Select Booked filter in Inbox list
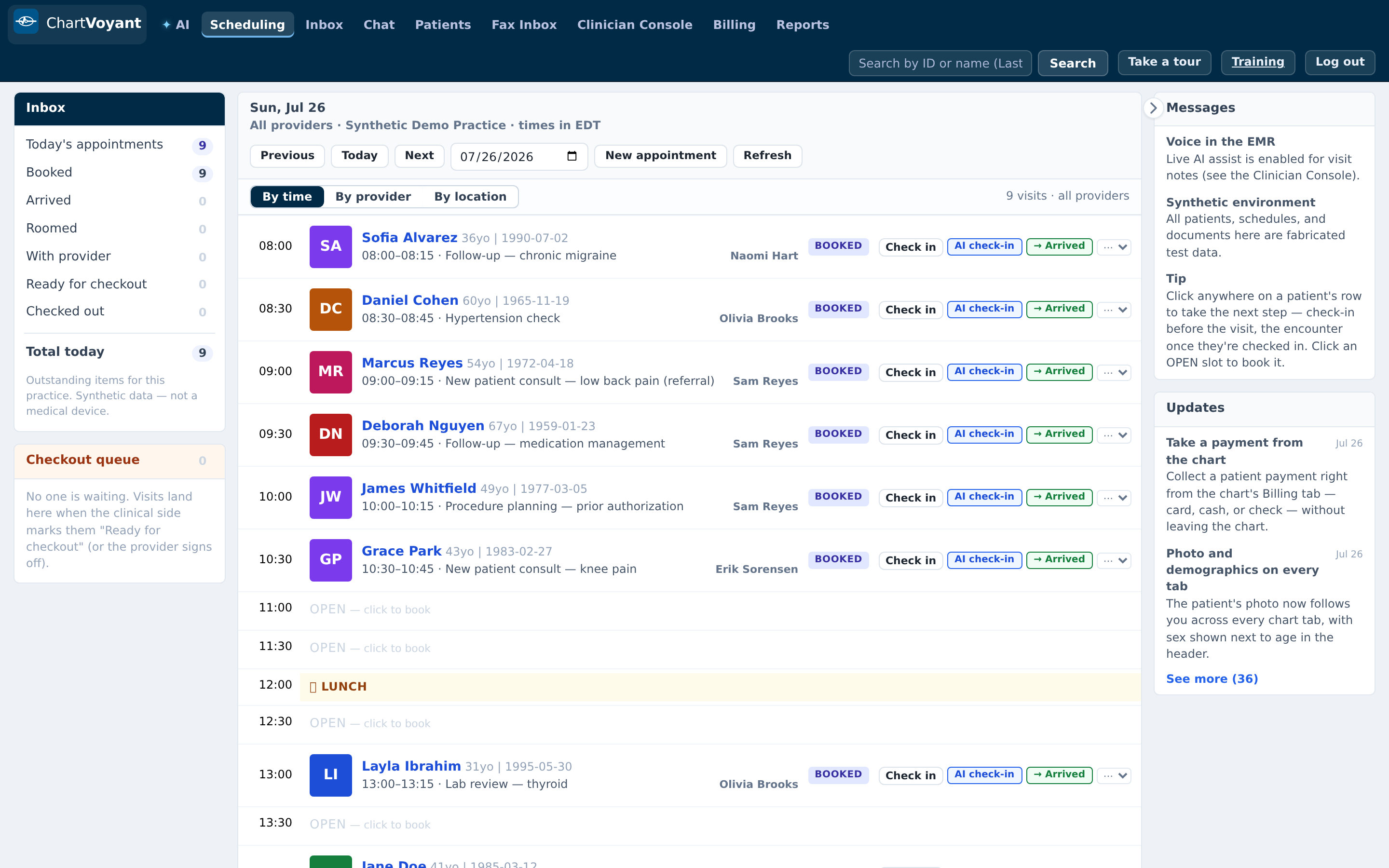 pyautogui.click(x=120, y=173)
